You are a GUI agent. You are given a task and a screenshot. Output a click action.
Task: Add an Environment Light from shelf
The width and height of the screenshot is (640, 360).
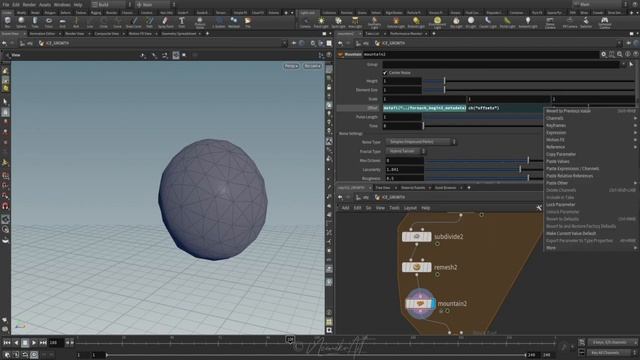point(437,22)
